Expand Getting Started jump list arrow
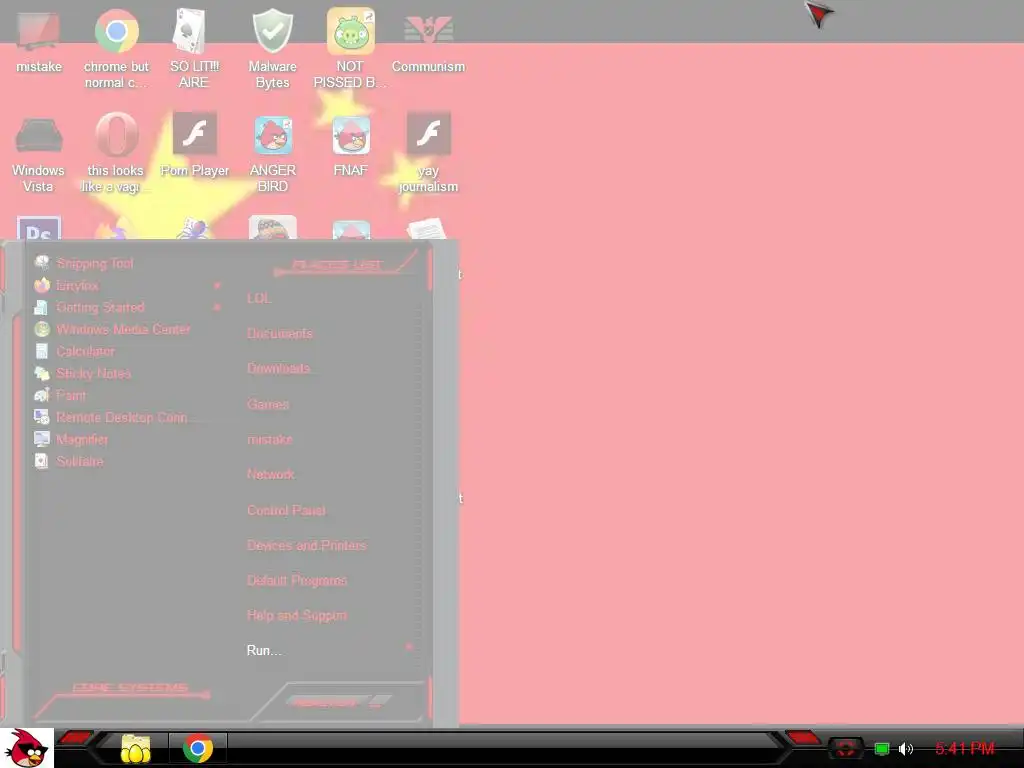The height and width of the screenshot is (768, 1024). 217,307
